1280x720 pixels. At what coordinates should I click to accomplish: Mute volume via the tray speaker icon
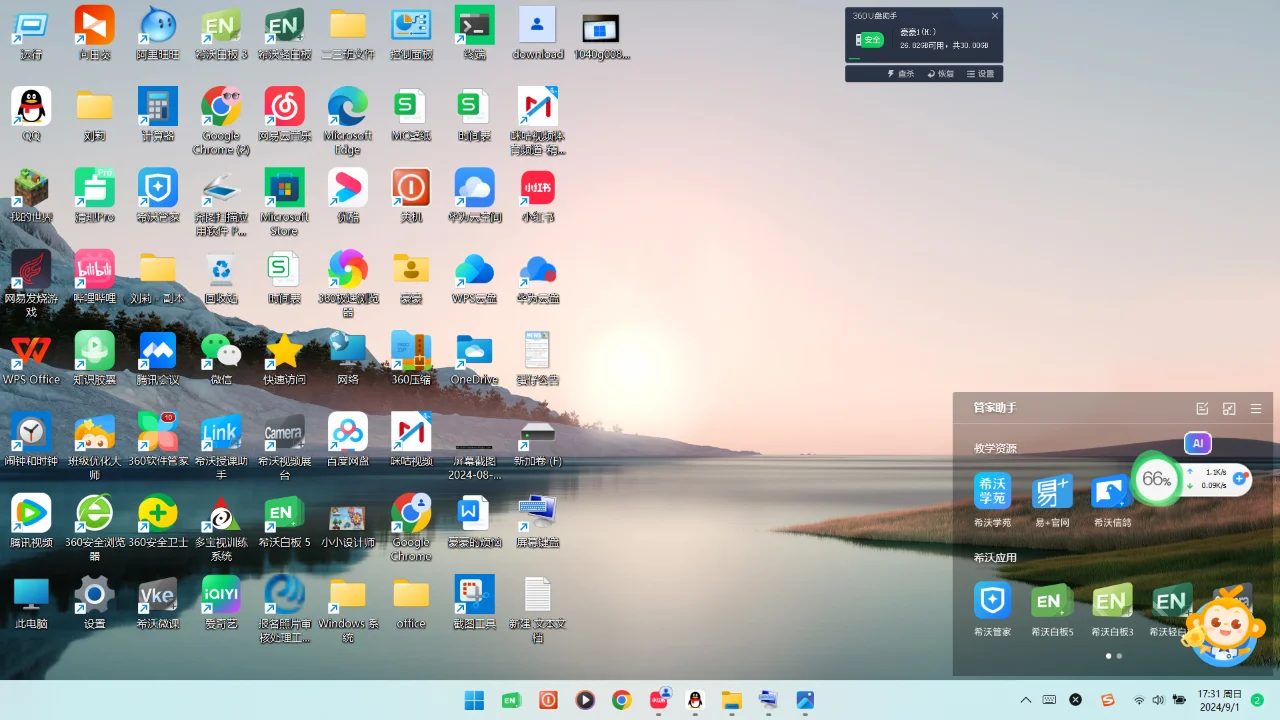tap(1158, 699)
